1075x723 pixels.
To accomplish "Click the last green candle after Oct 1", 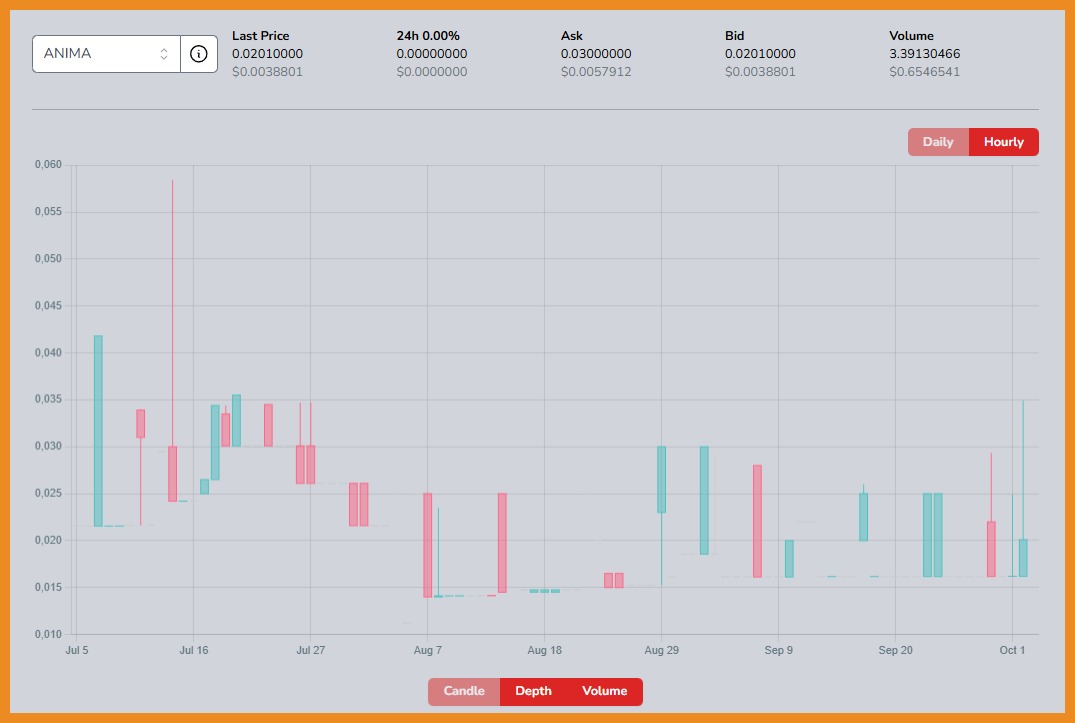I will (1023, 558).
